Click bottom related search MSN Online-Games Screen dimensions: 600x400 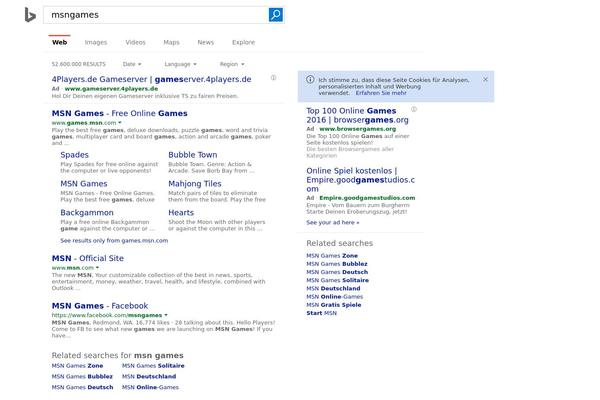click(x=150, y=387)
